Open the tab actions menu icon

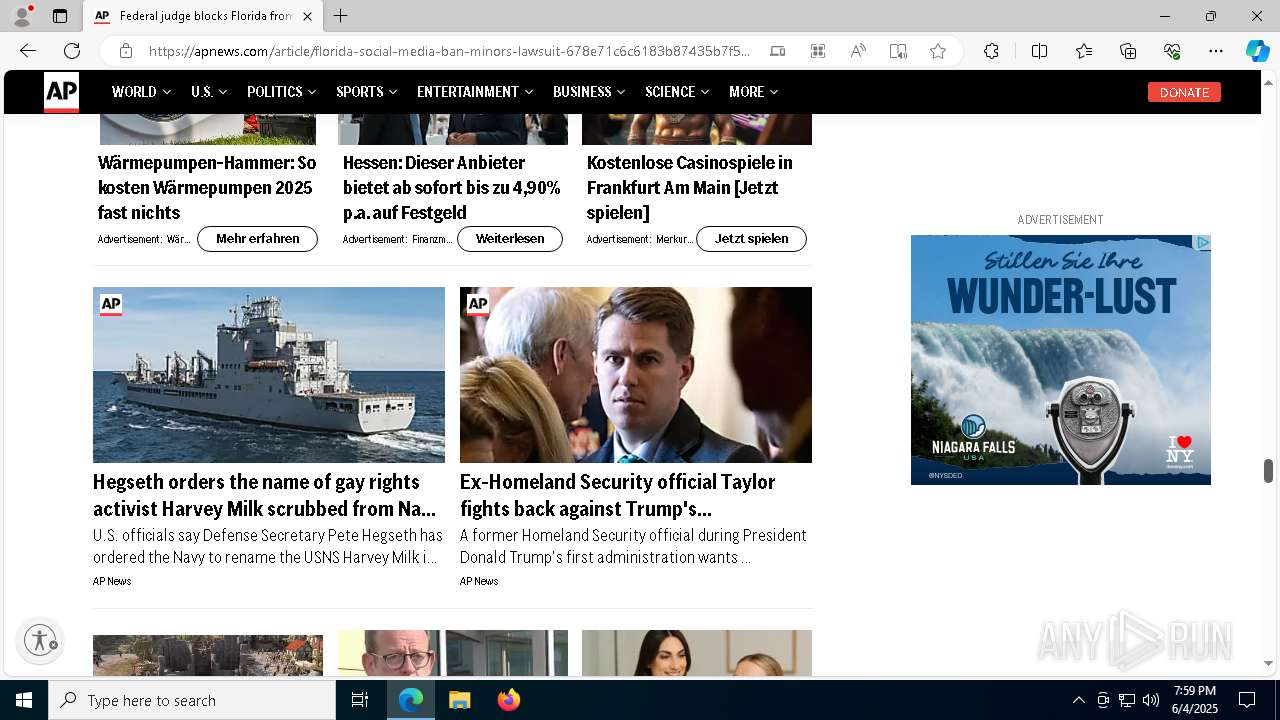60,16
